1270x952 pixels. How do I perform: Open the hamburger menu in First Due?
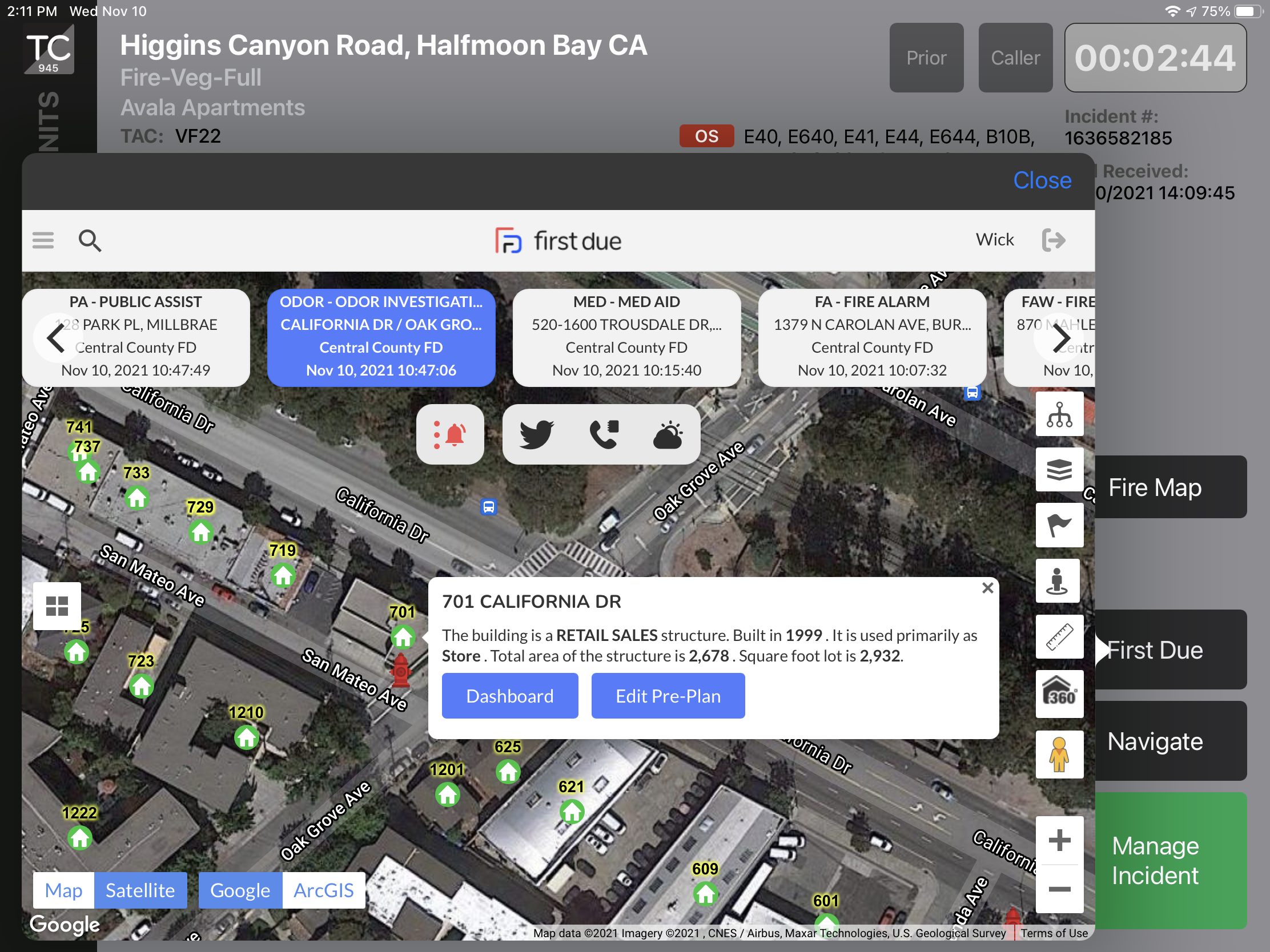43,240
